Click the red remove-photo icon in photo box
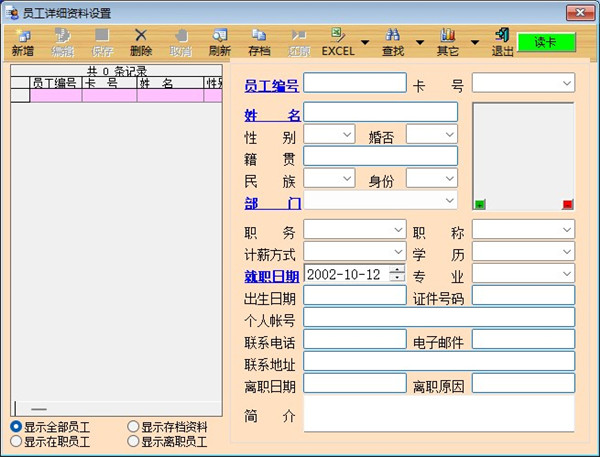 567,204
